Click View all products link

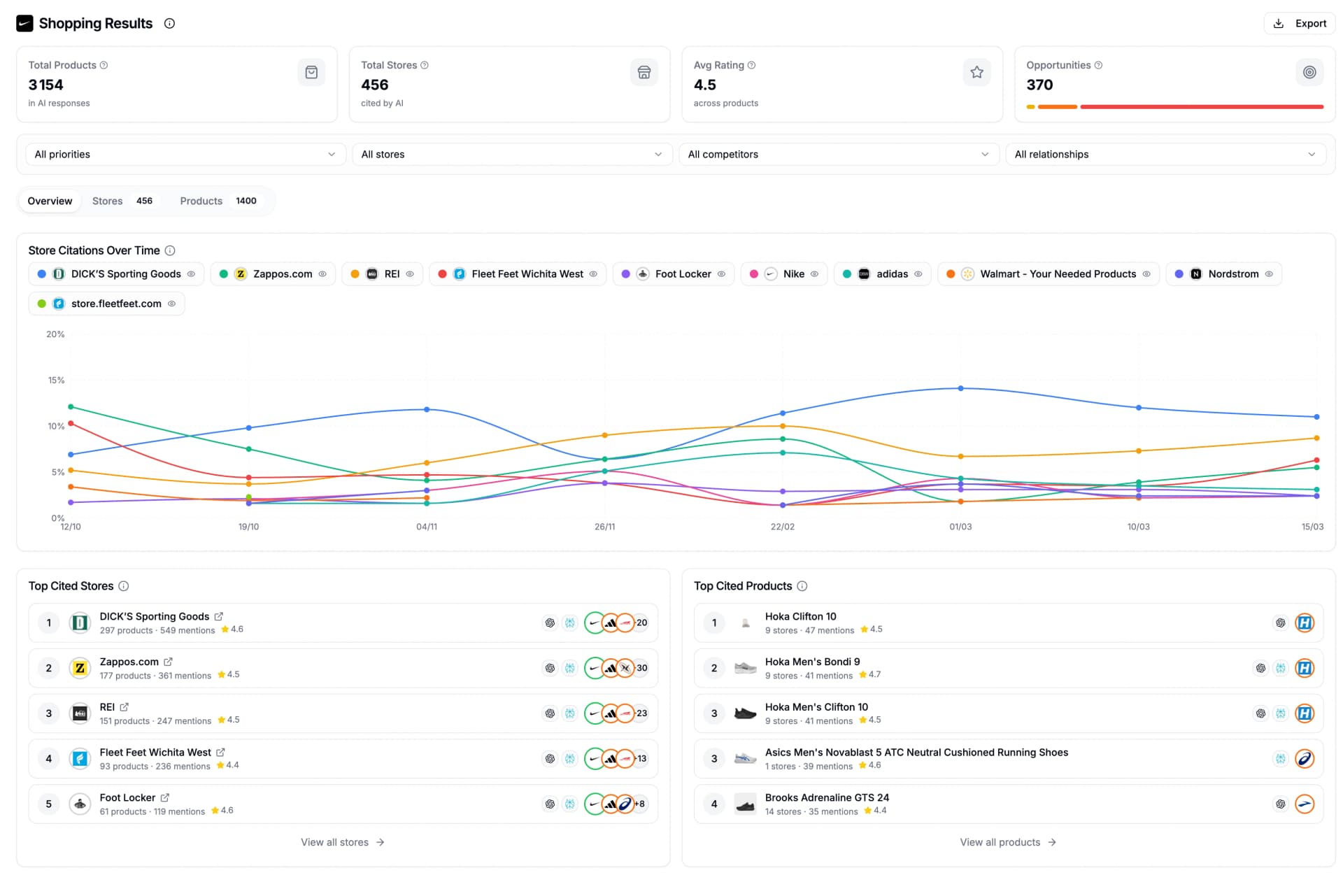(x=1008, y=842)
